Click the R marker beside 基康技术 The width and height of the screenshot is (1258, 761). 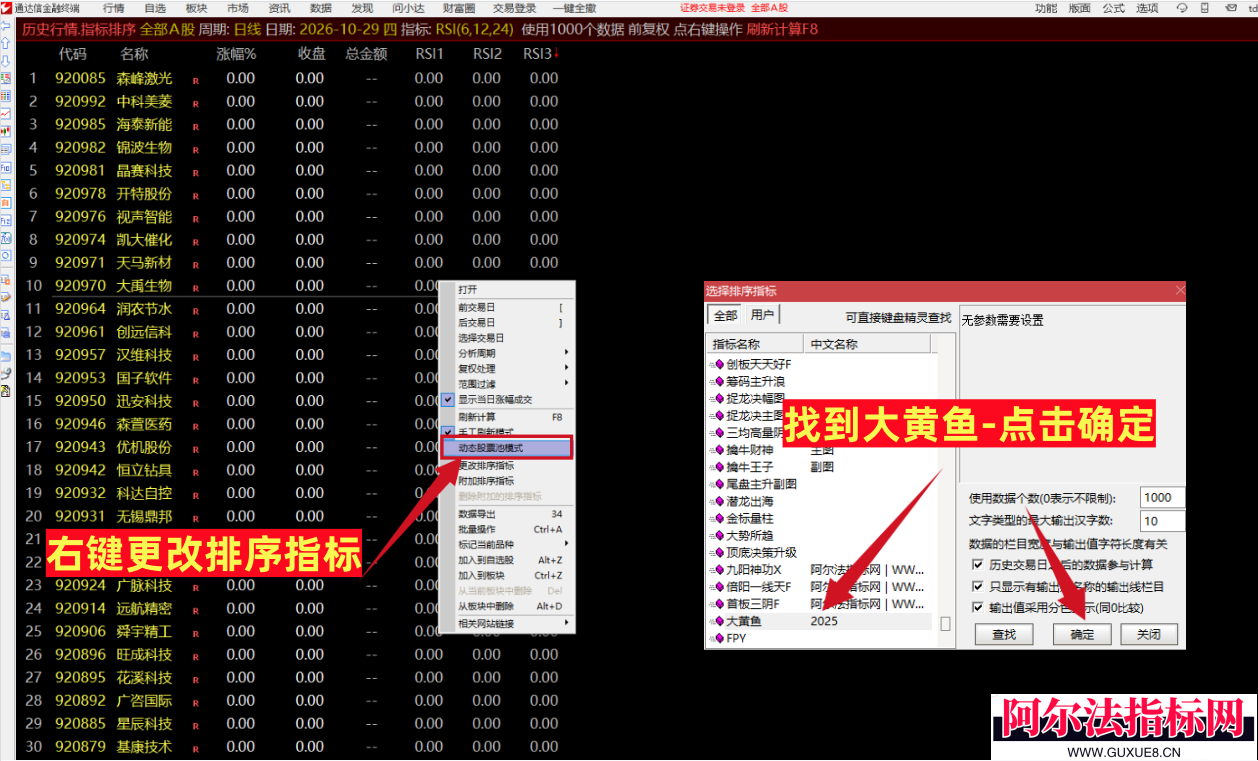(x=196, y=748)
